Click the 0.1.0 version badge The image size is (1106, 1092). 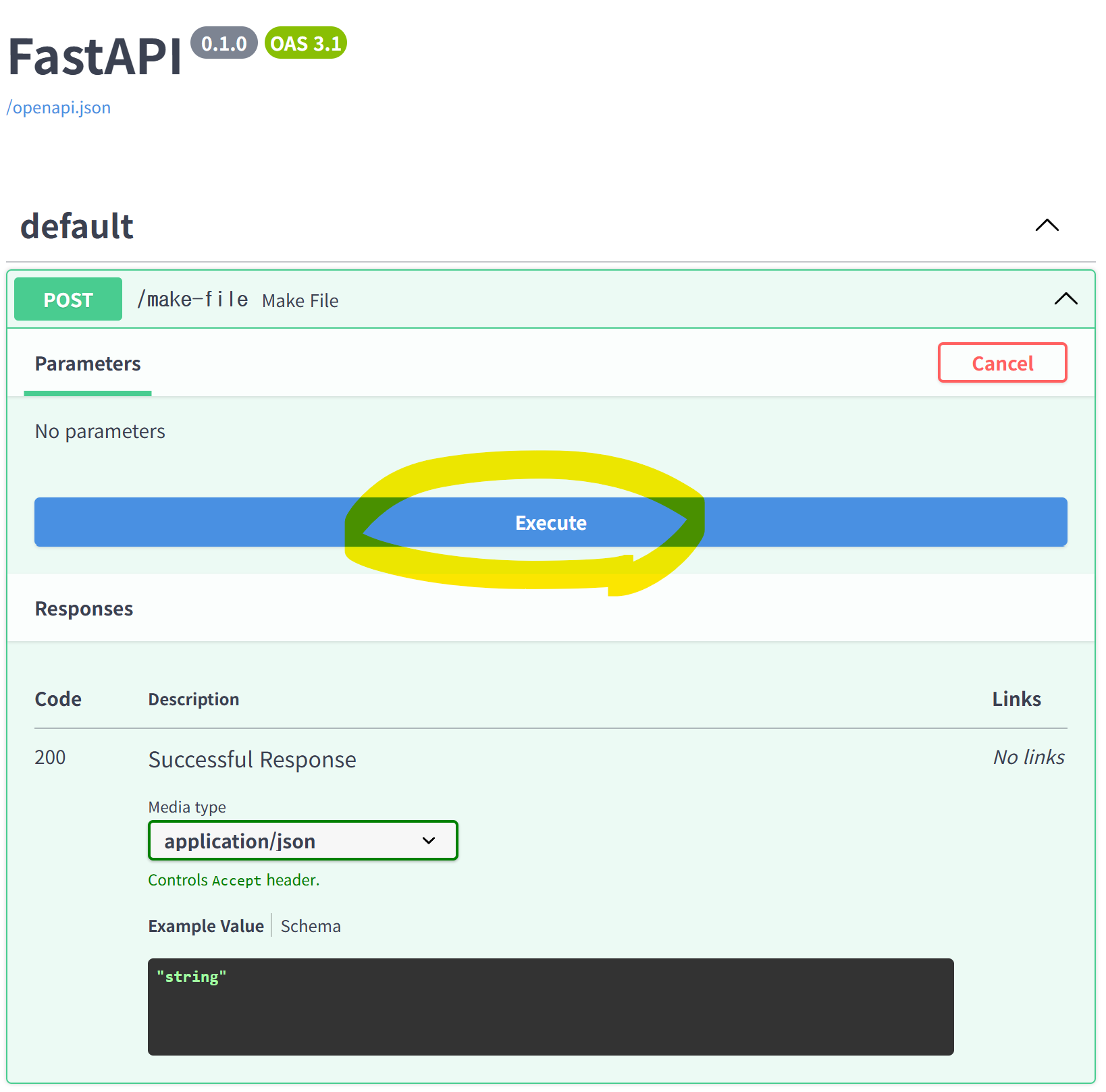click(224, 43)
